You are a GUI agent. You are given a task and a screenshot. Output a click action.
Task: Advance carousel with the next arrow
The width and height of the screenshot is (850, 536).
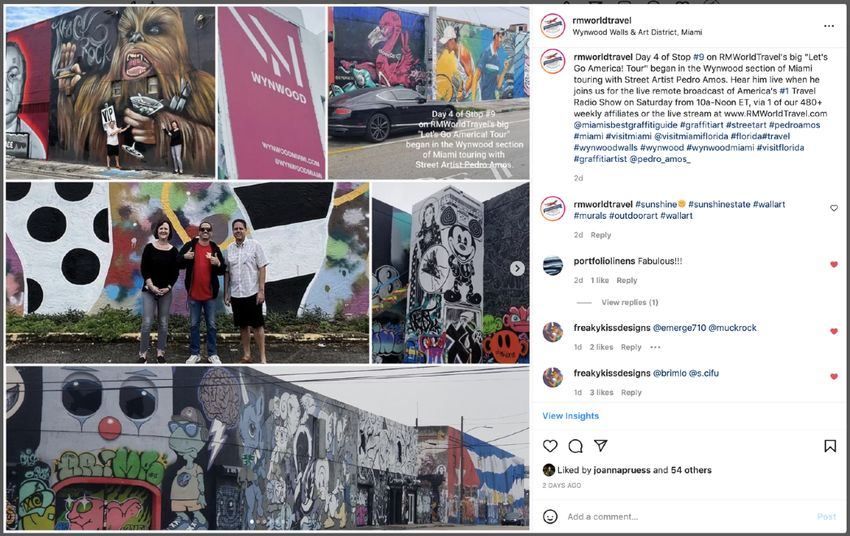tap(517, 268)
